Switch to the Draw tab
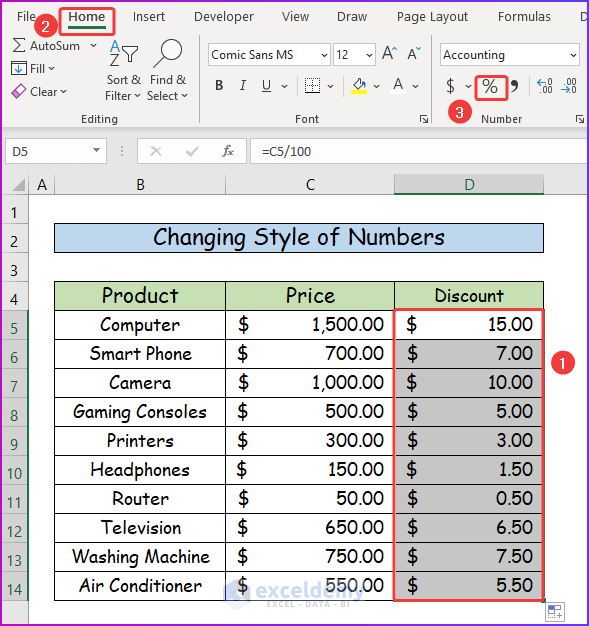Image resolution: width=589 pixels, height=626 pixels. [352, 17]
